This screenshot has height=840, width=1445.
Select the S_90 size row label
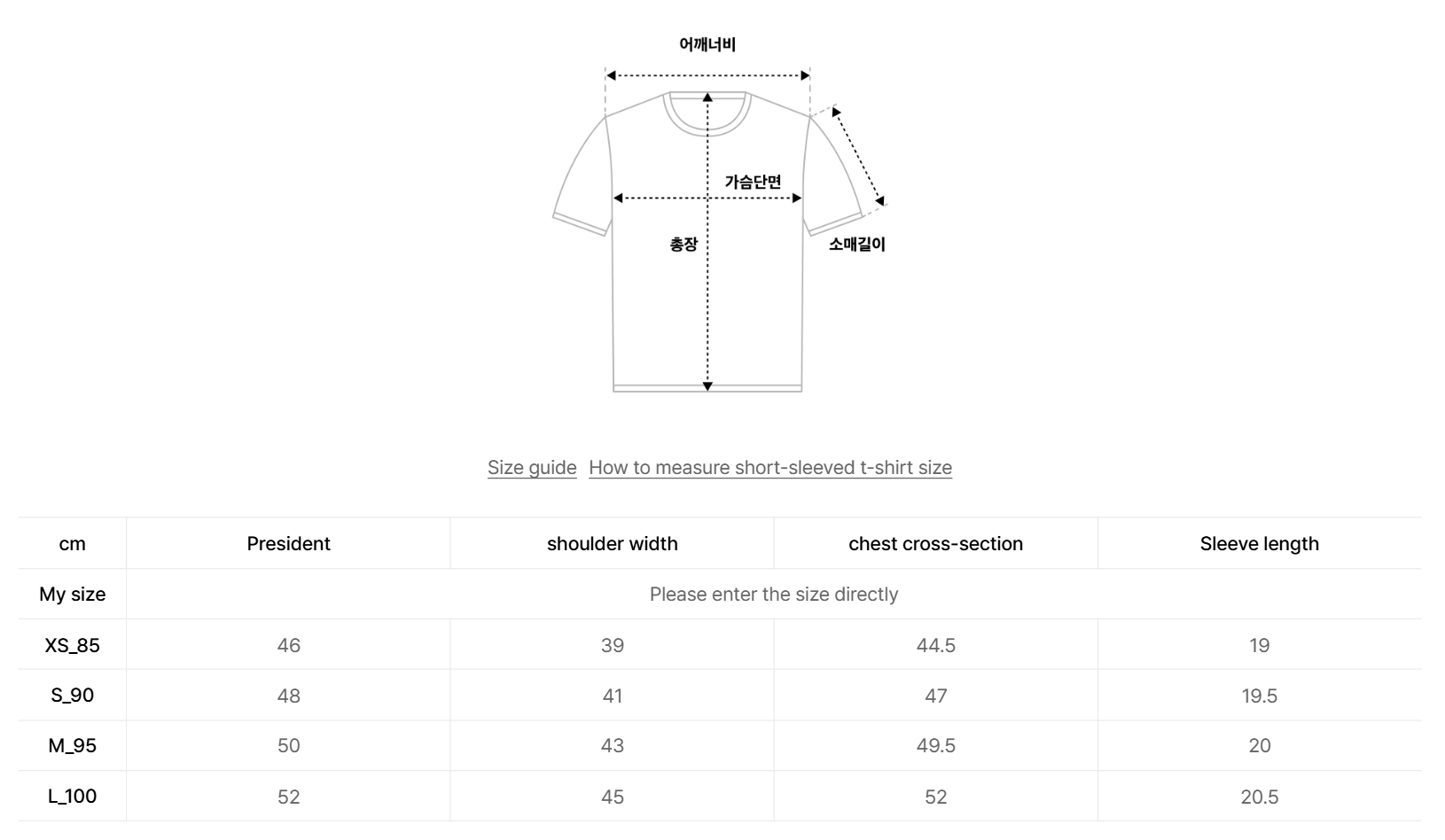[x=73, y=696]
